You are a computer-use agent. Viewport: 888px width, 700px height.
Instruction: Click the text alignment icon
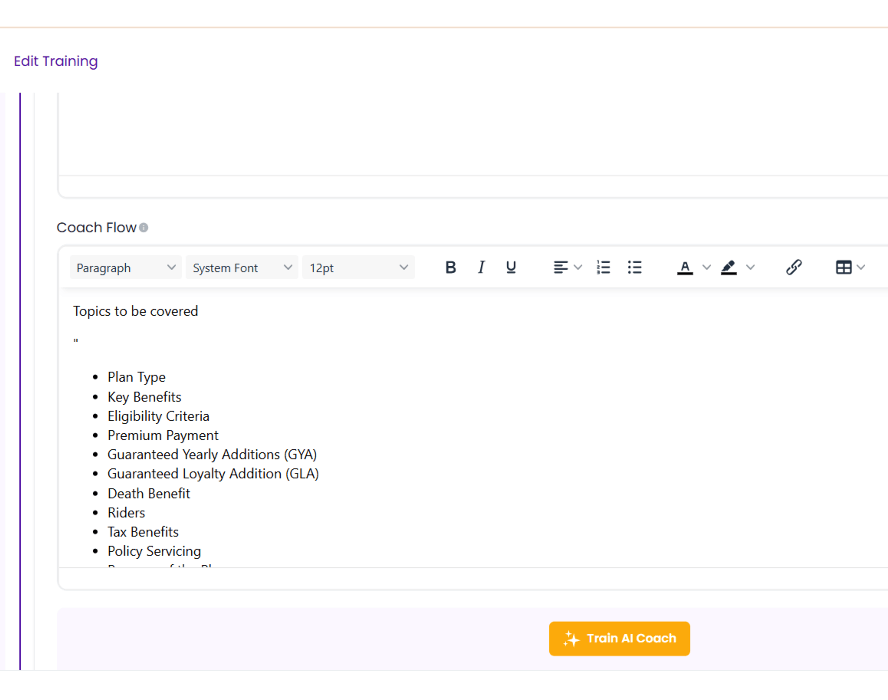[561, 268]
